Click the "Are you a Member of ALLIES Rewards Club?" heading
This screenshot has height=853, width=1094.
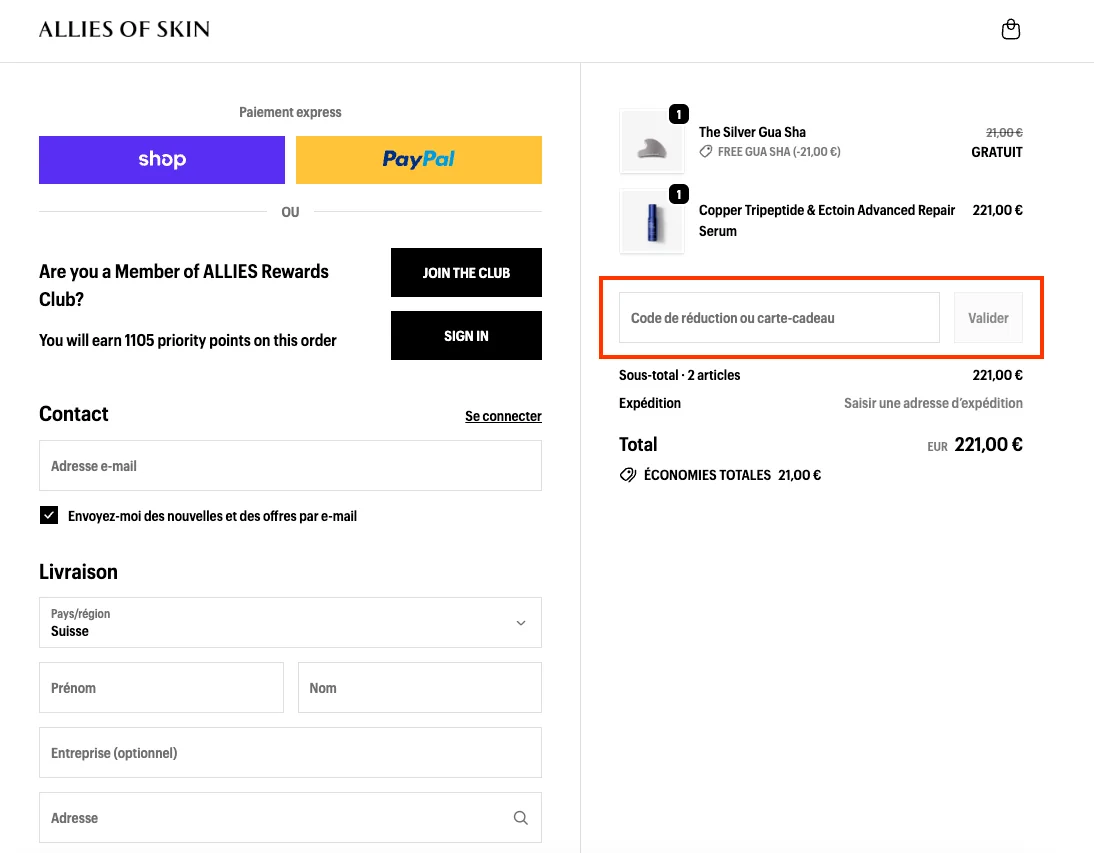(183, 285)
